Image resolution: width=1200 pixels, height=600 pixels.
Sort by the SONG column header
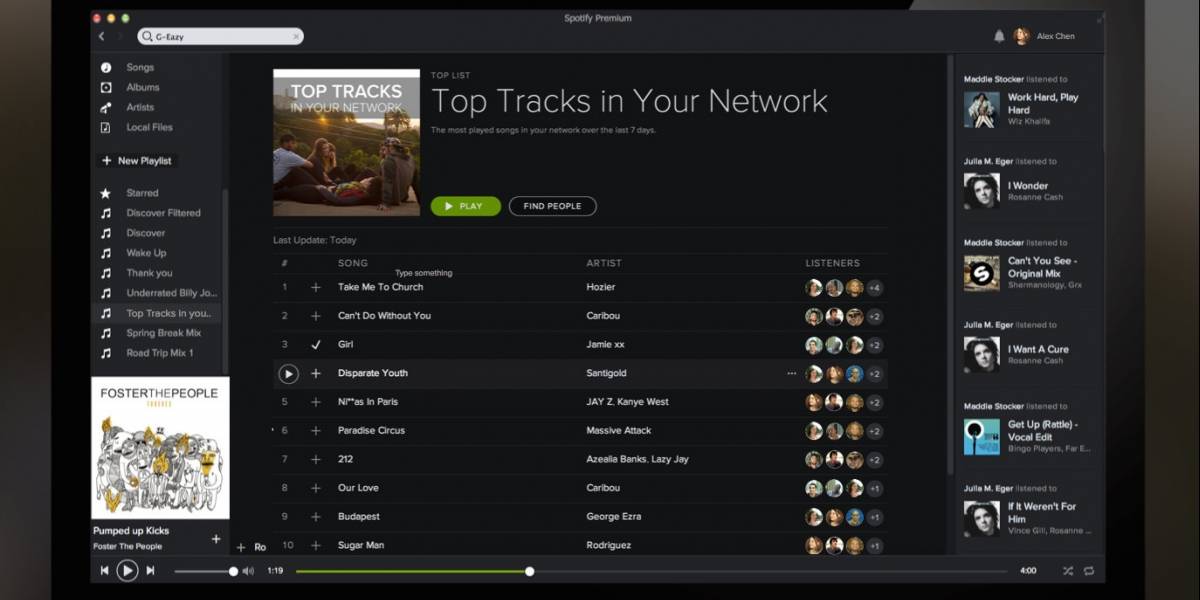tap(353, 263)
